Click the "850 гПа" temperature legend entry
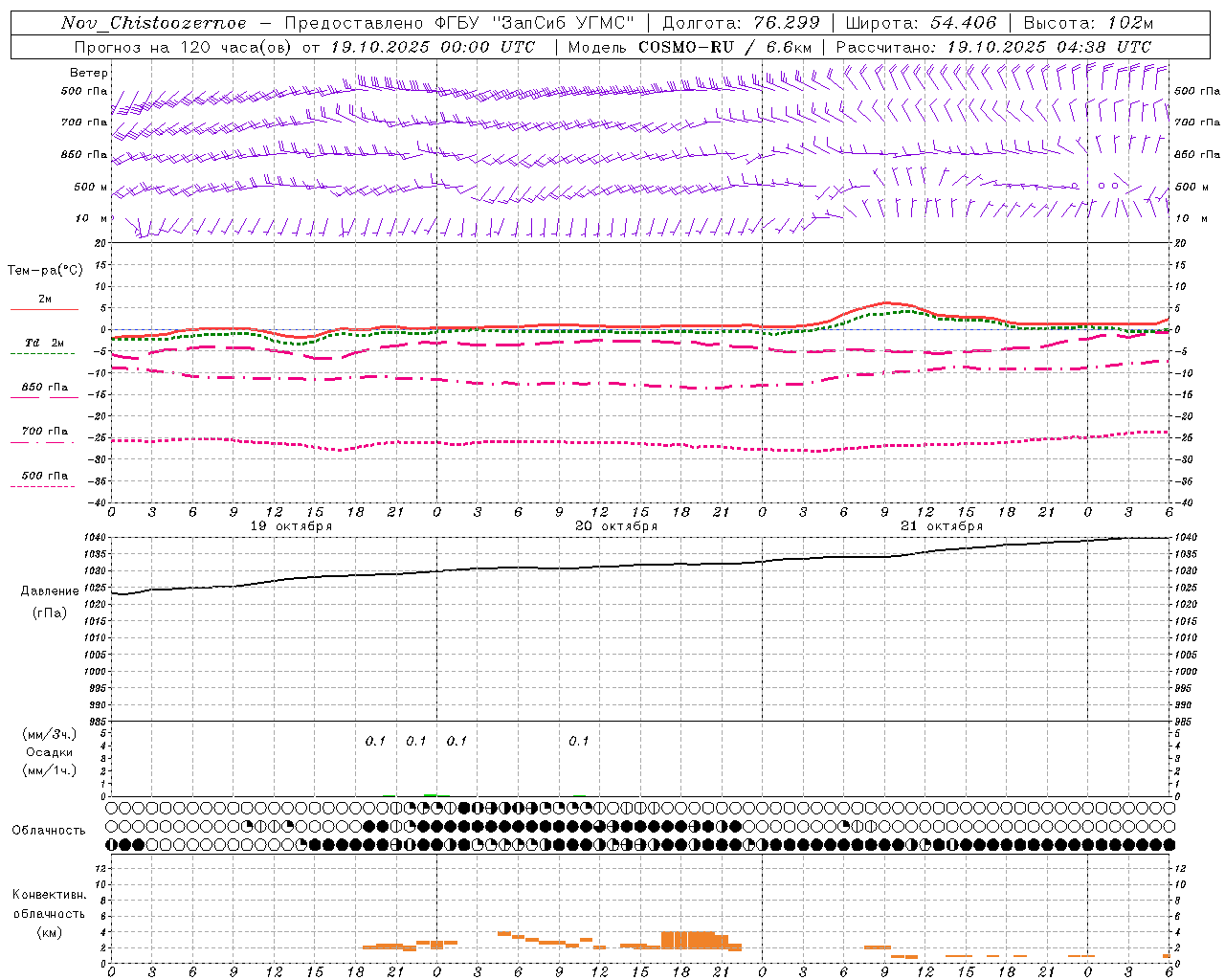The image size is (1225, 980). pos(45,388)
